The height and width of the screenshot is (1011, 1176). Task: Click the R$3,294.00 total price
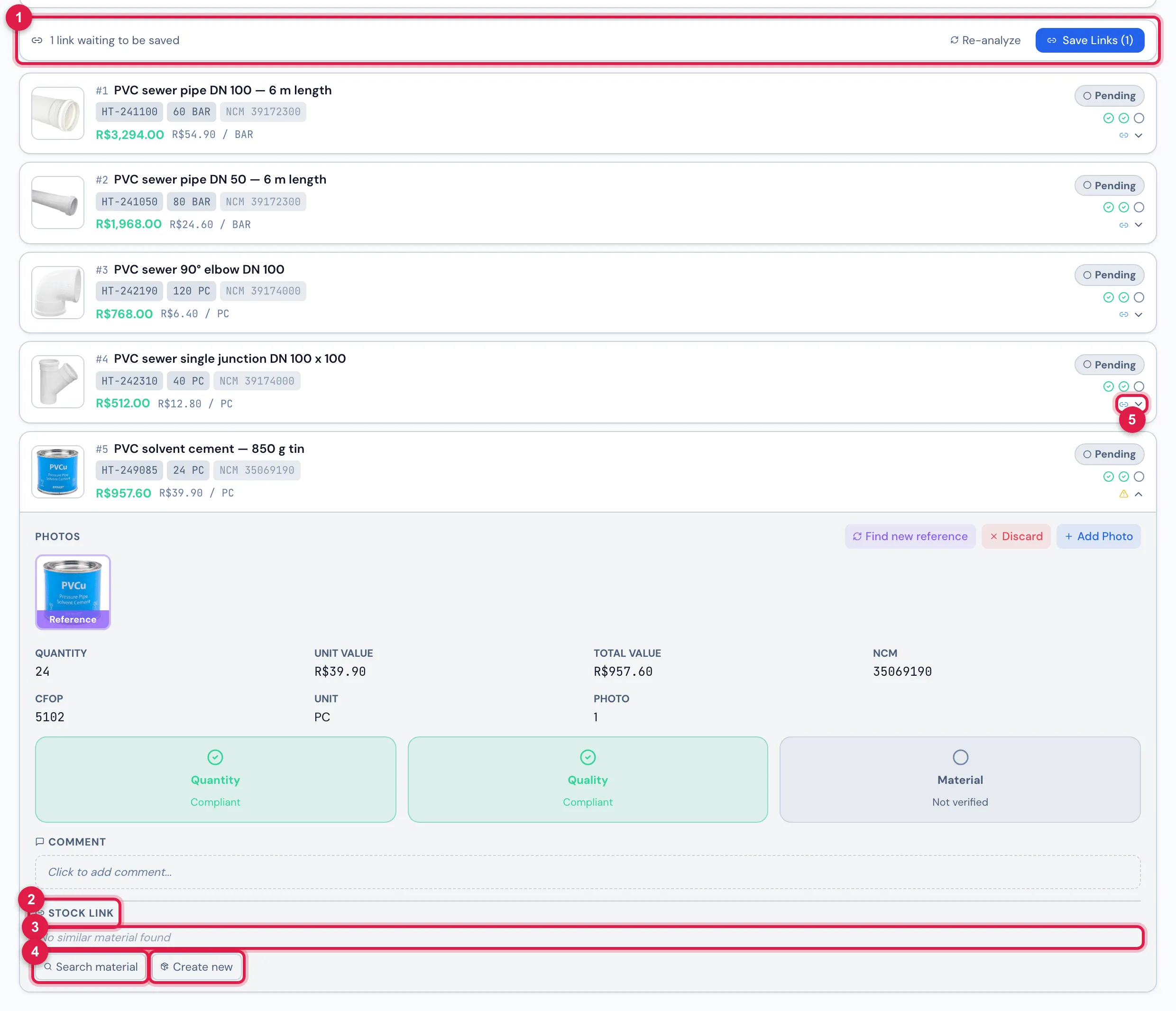tap(129, 135)
